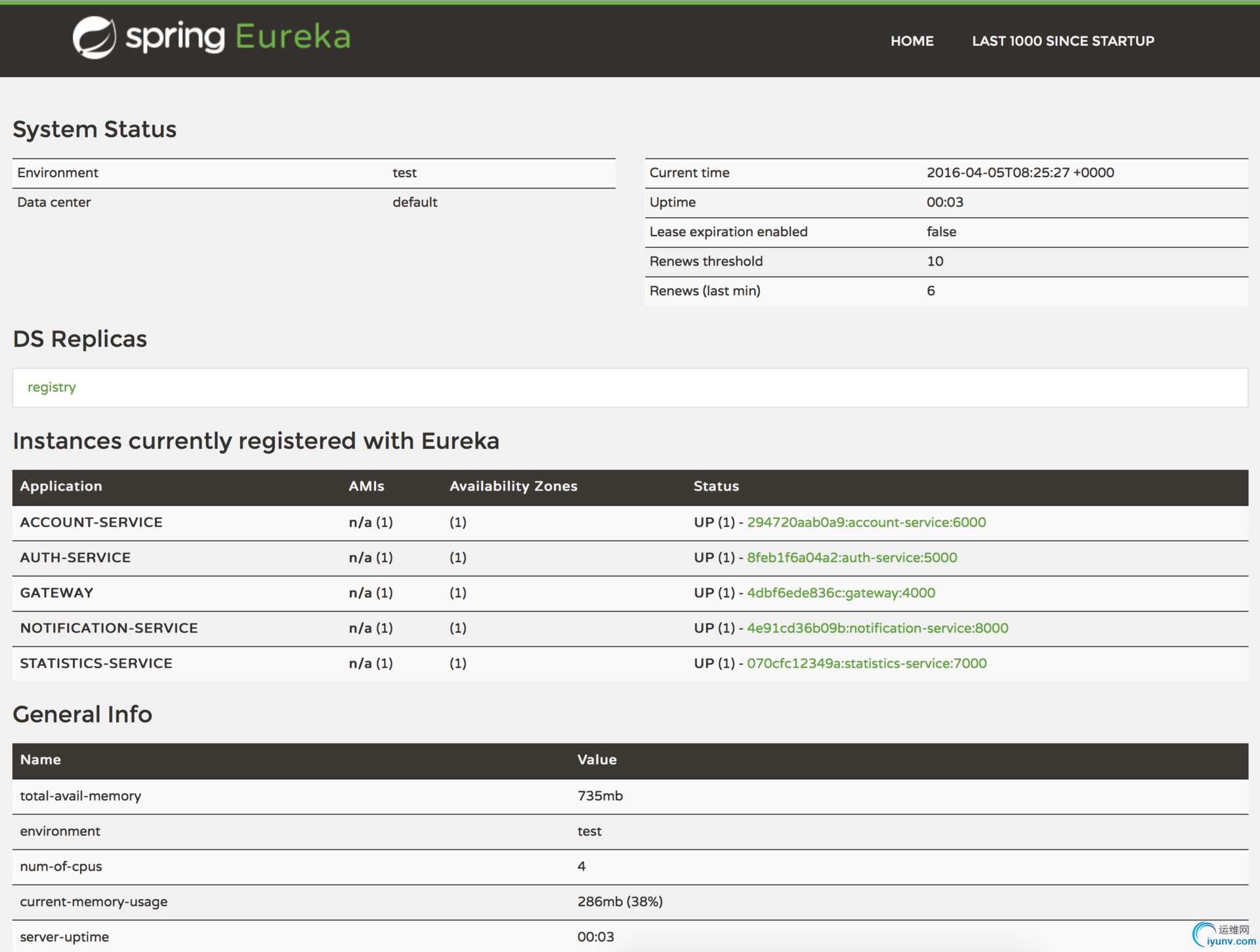Click the 735mb memory value
The width and height of the screenshot is (1260, 952).
click(x=600, y=796)
